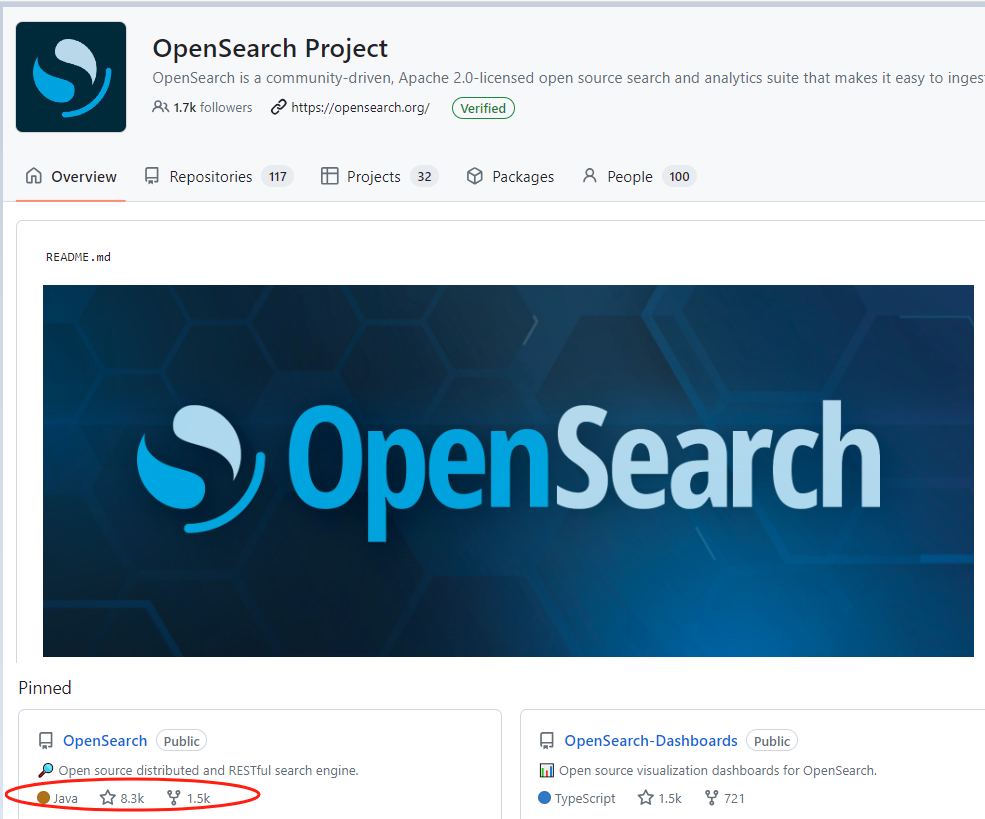View 1.5k stargazers of OpenSearch-Dashboards

pyautogui.click(x=660, y=798)
